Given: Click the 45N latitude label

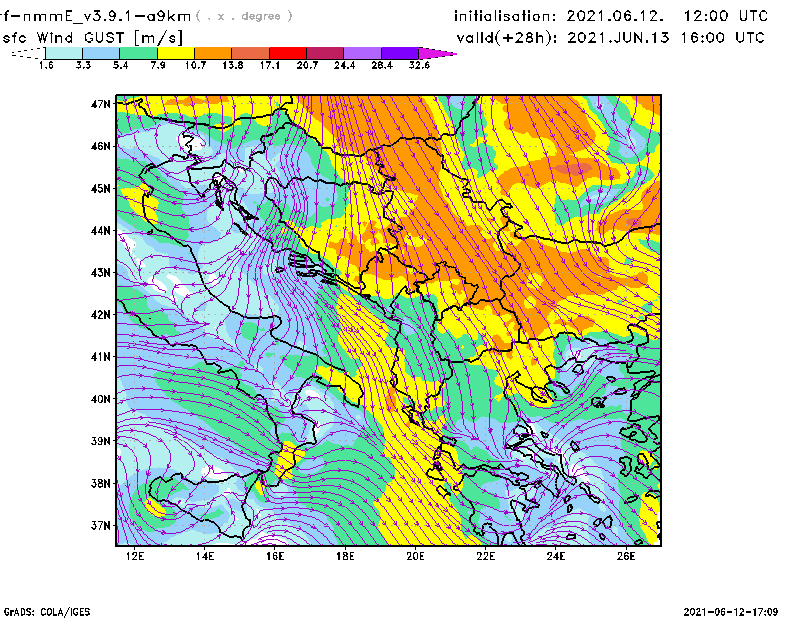Looking at the screenshot, I should 101,189.
